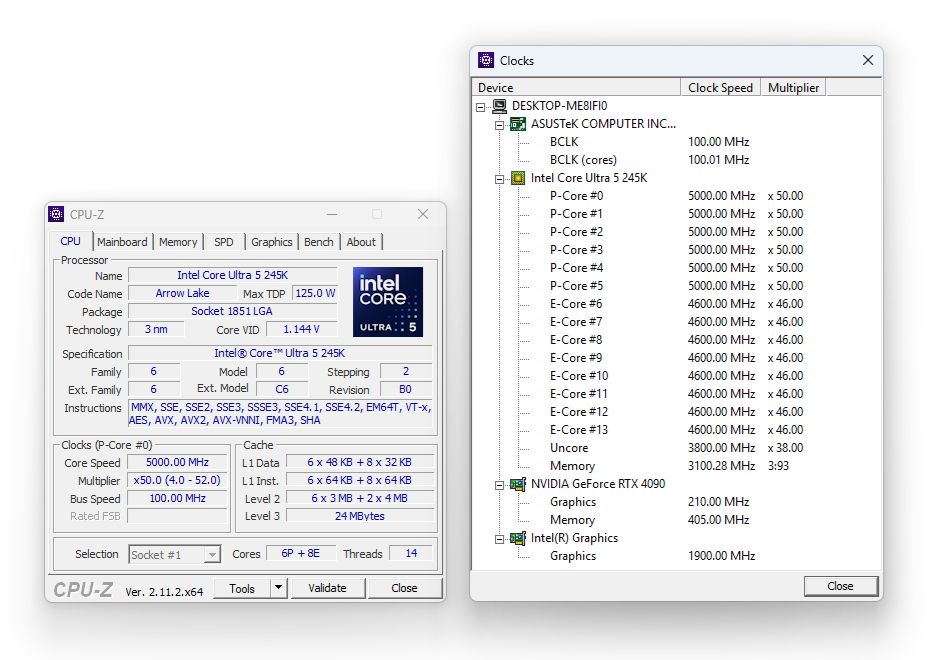Click the empty Rated FSB field
The height and width of the screenshot is (660, 950).
(178, 516)
